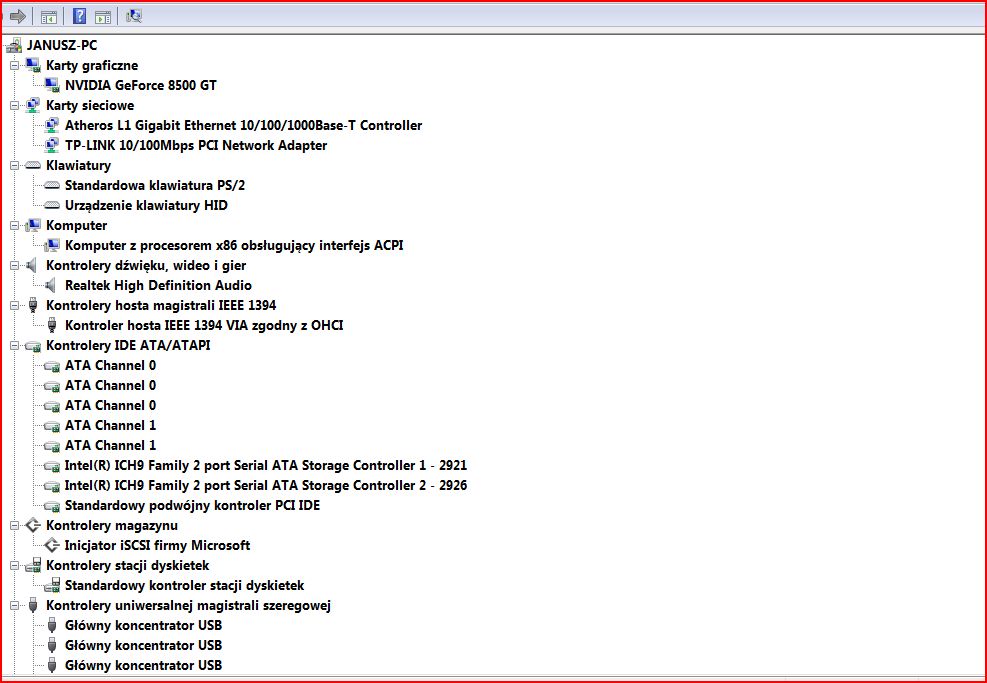Click the Intel ICH9 Controller 1 - 2921 icon
This screenshot has height=683, width=987.
(52, 466)
